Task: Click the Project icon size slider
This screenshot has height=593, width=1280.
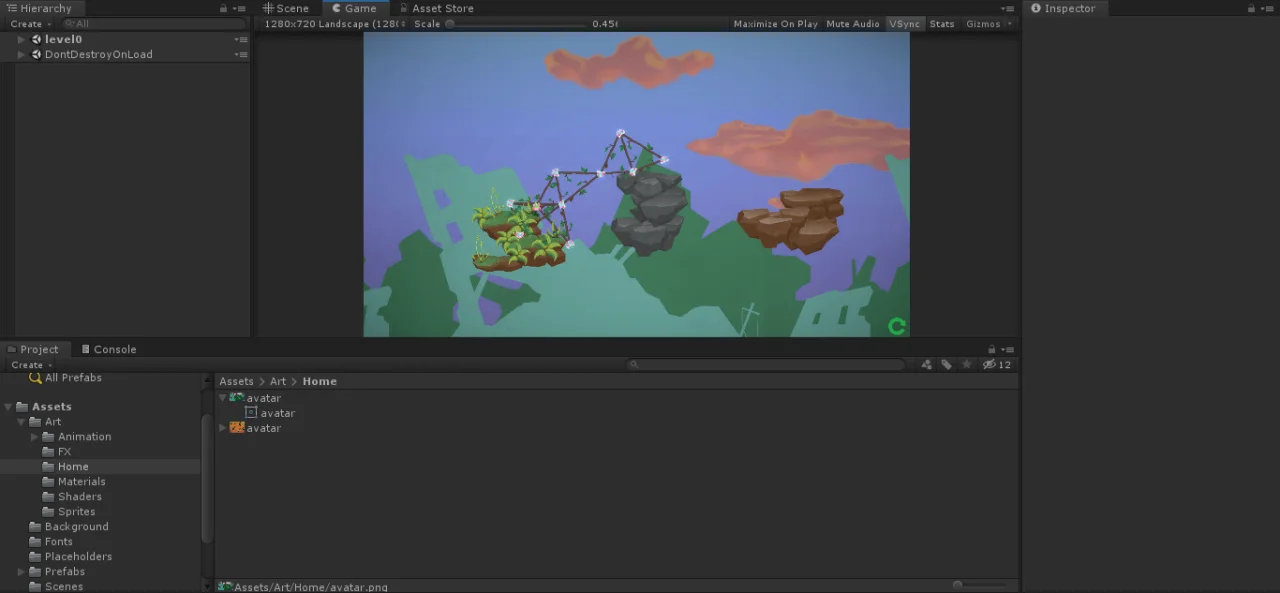Action: (x=979, y=585)
